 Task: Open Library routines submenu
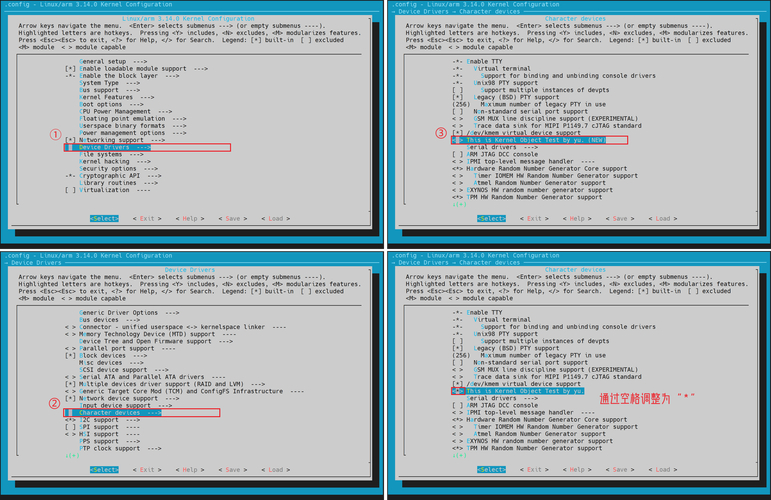[x=119, y=183]
